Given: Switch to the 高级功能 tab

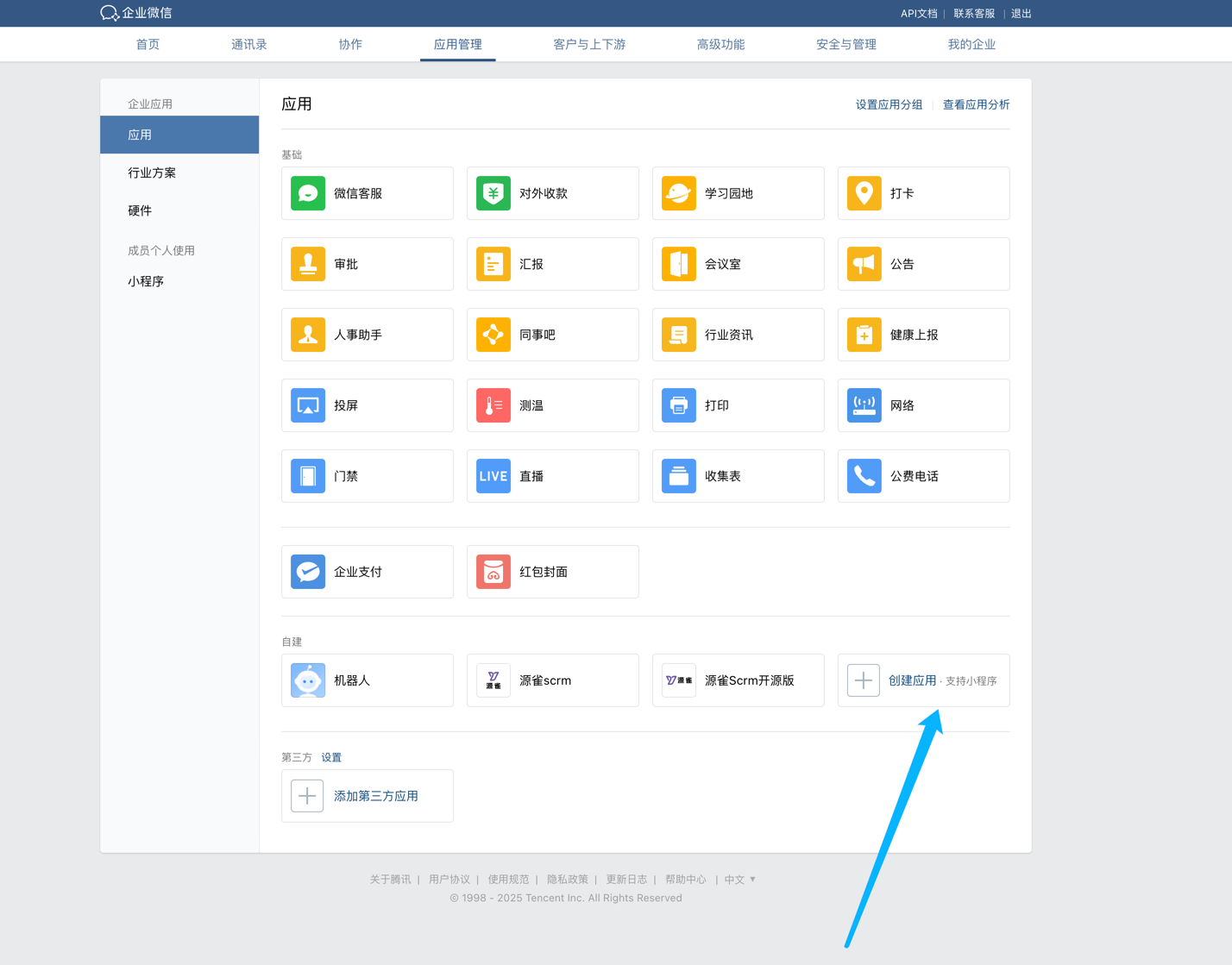Looking at the screenshot, I should [x=720, y=45].
